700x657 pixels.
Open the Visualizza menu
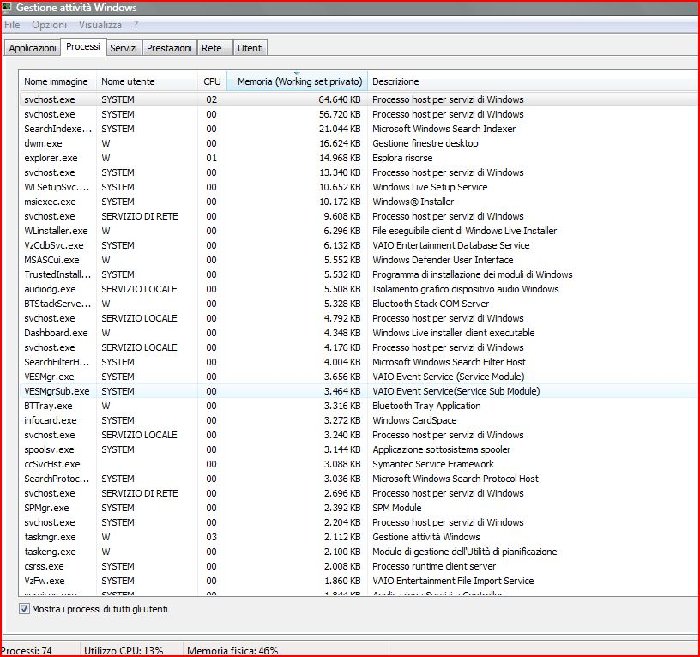tap(100, 25)
